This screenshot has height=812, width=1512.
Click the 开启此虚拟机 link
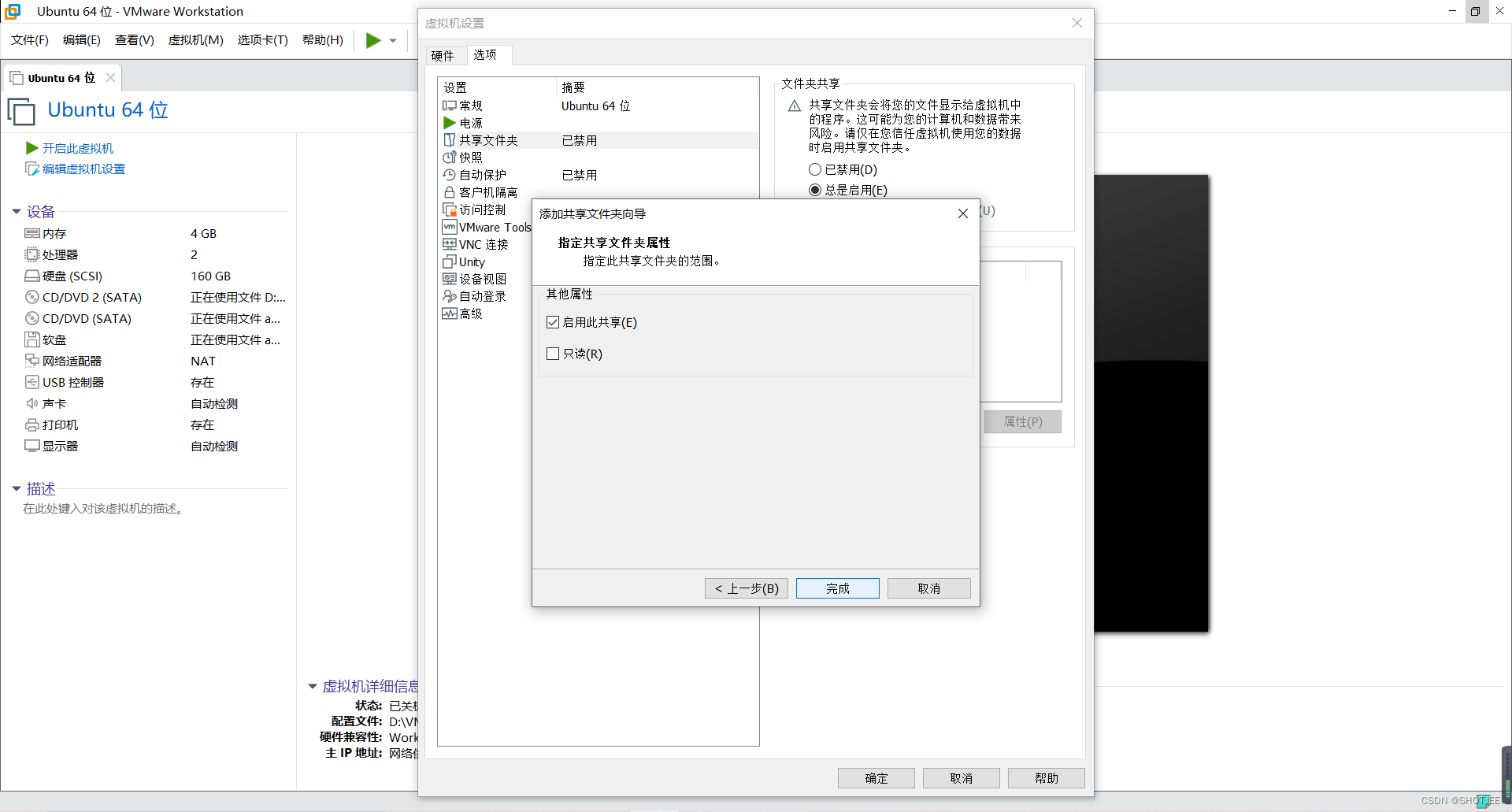click(77, 148)
